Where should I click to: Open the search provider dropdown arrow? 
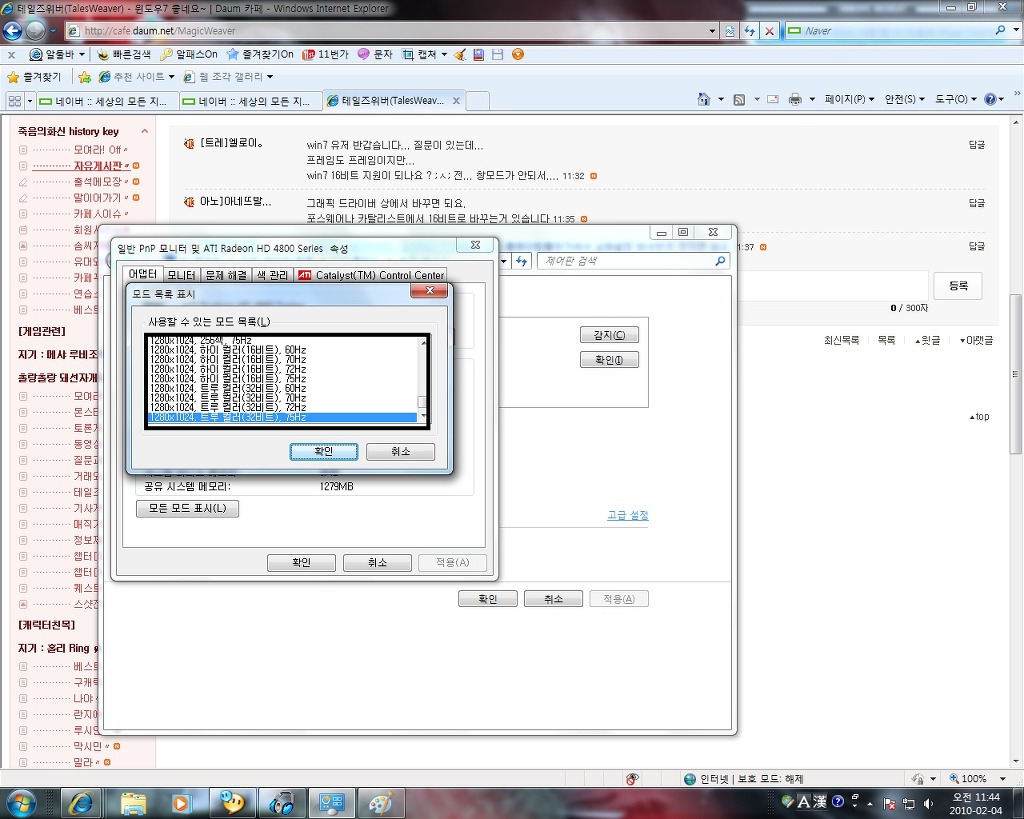point(1016,30)
